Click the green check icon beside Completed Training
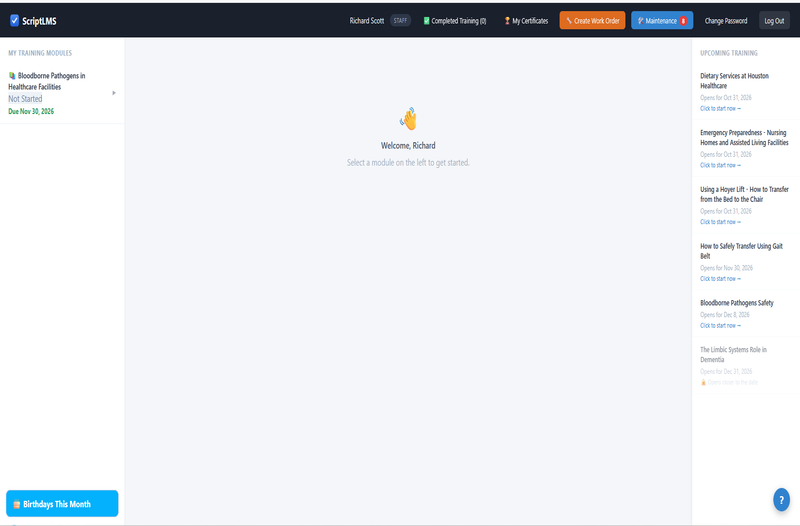Screen dimensions: 800x526 pos(427,21)
